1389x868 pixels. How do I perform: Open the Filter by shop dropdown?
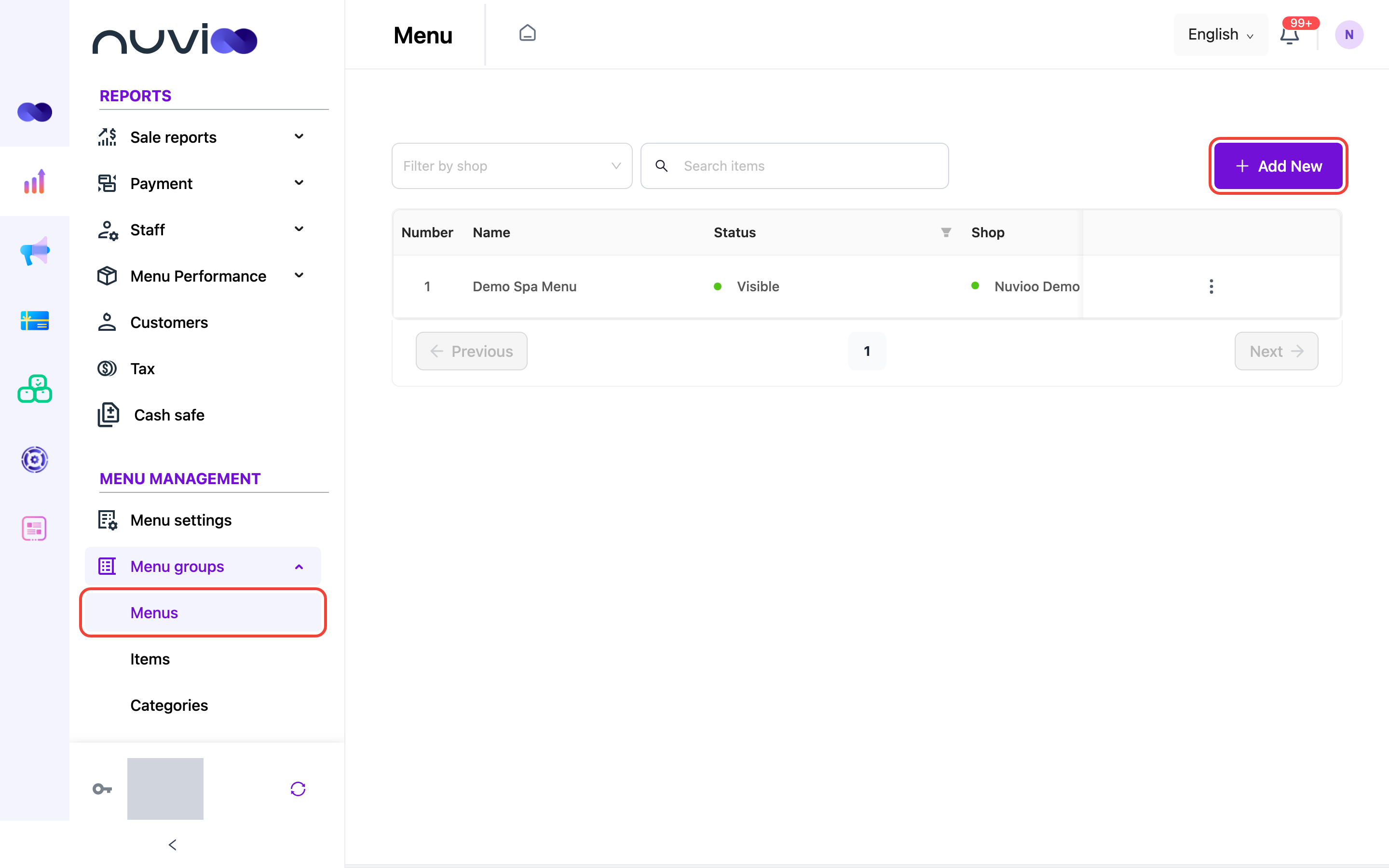coord(511,166)
